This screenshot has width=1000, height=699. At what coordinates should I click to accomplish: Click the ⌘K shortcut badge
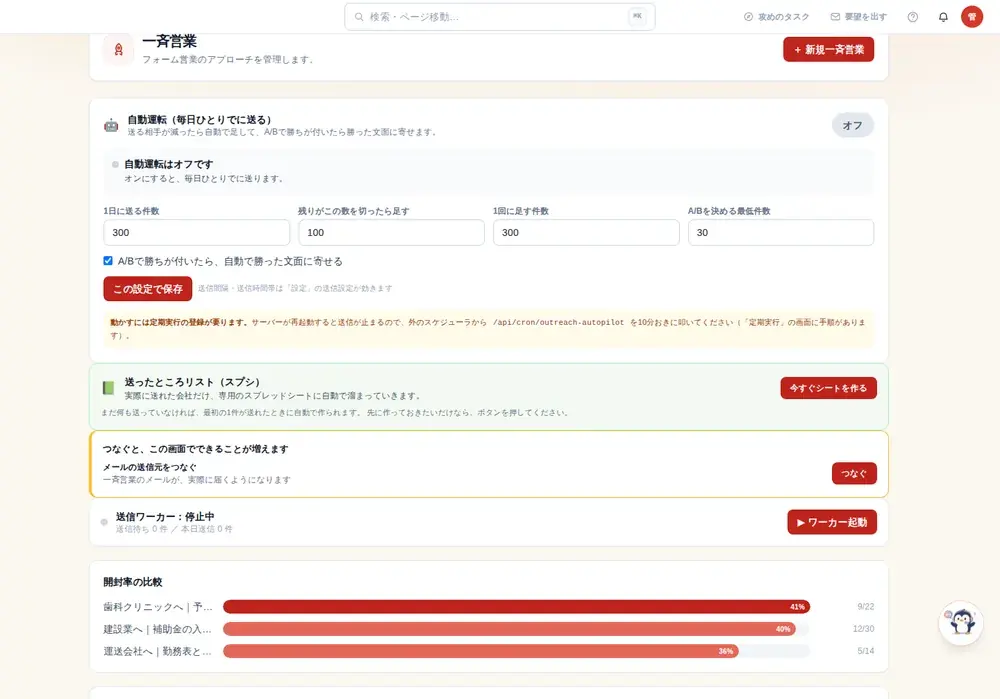(637, 17)
